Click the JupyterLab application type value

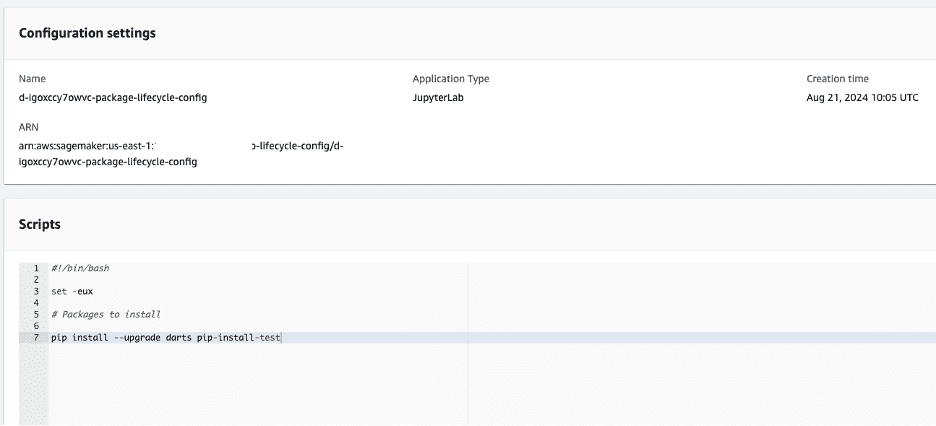437,97
